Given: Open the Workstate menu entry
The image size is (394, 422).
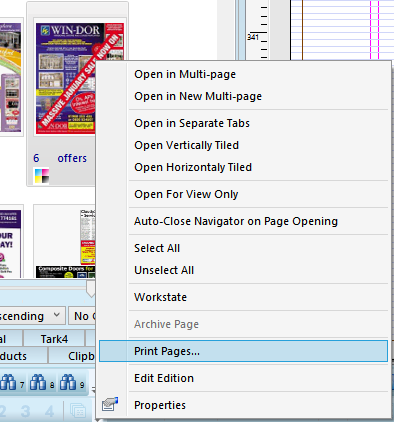Looking at the screenshot, I should [x=160, y=297].
